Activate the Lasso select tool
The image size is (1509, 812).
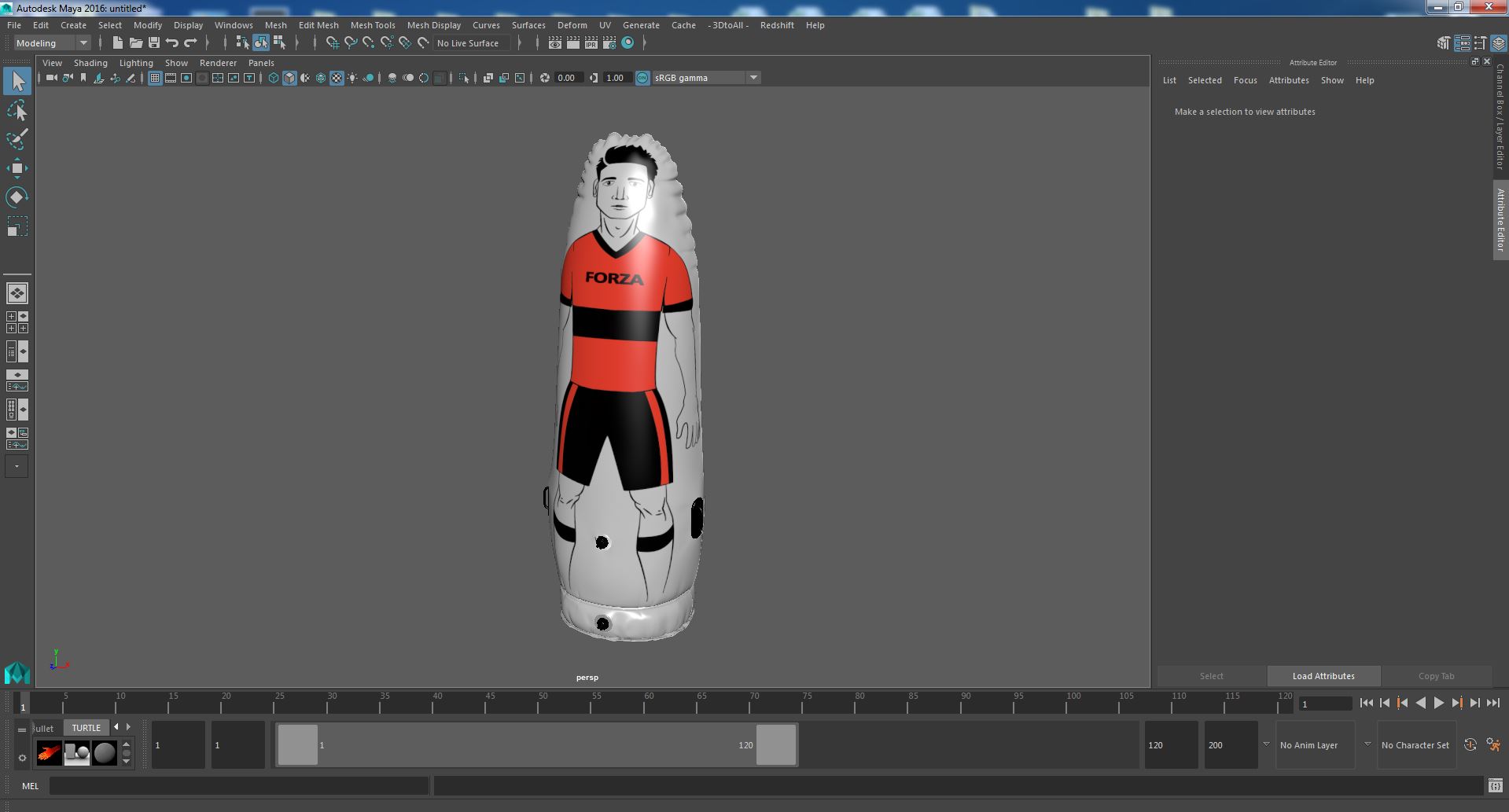click(17, 111)
